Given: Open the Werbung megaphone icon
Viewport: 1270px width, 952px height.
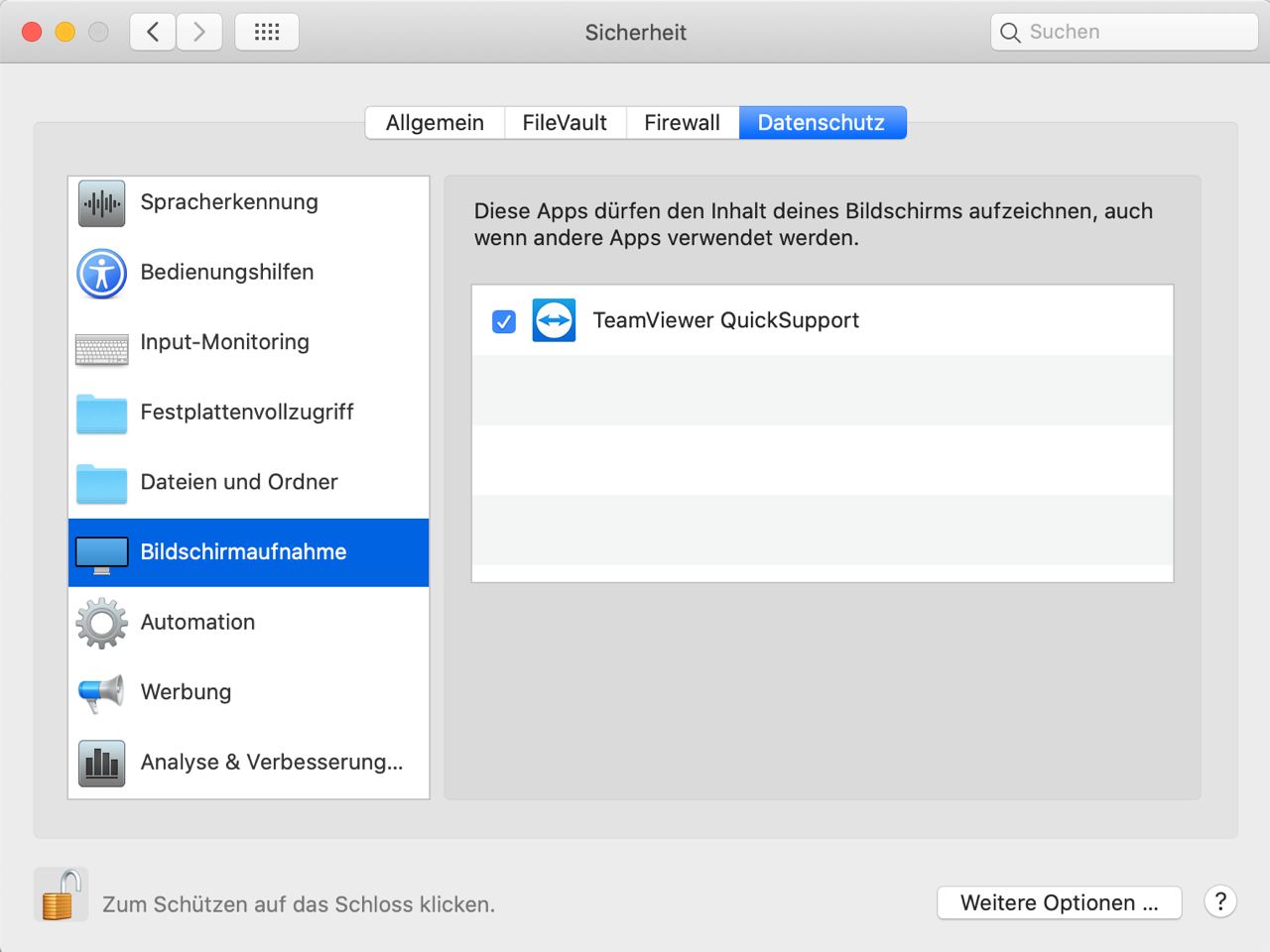Looking at the screenshot, I should tap(101, 692).
